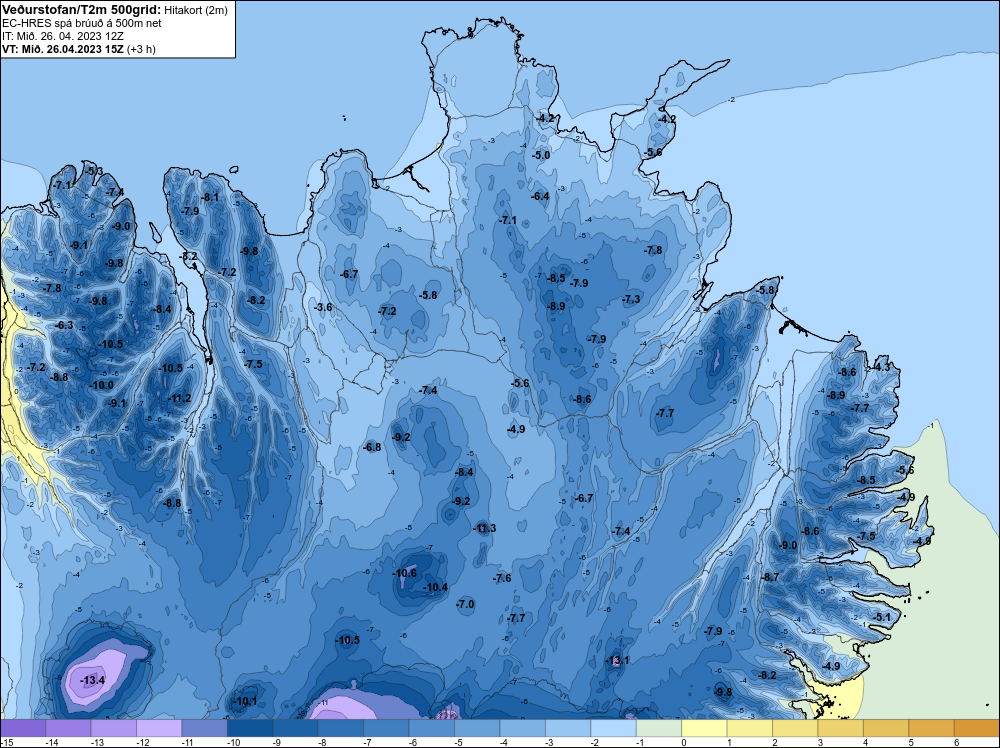1000x748 pixels.
Task: Click the -11 legend scale number
Action: tap(186, 742)
